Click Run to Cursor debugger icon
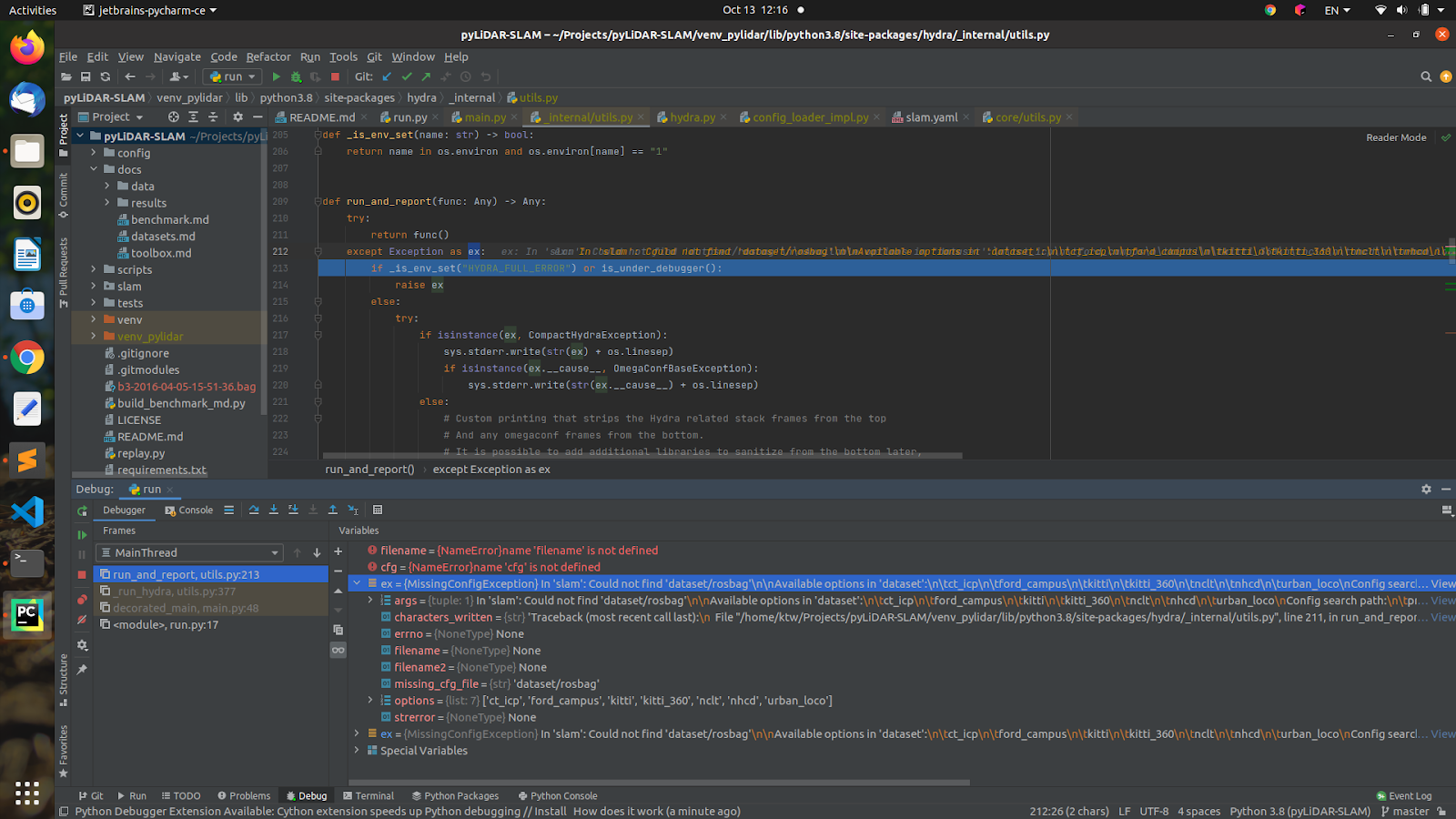The height and width of the screenshot is (819, 1456). tap(353, 511)
